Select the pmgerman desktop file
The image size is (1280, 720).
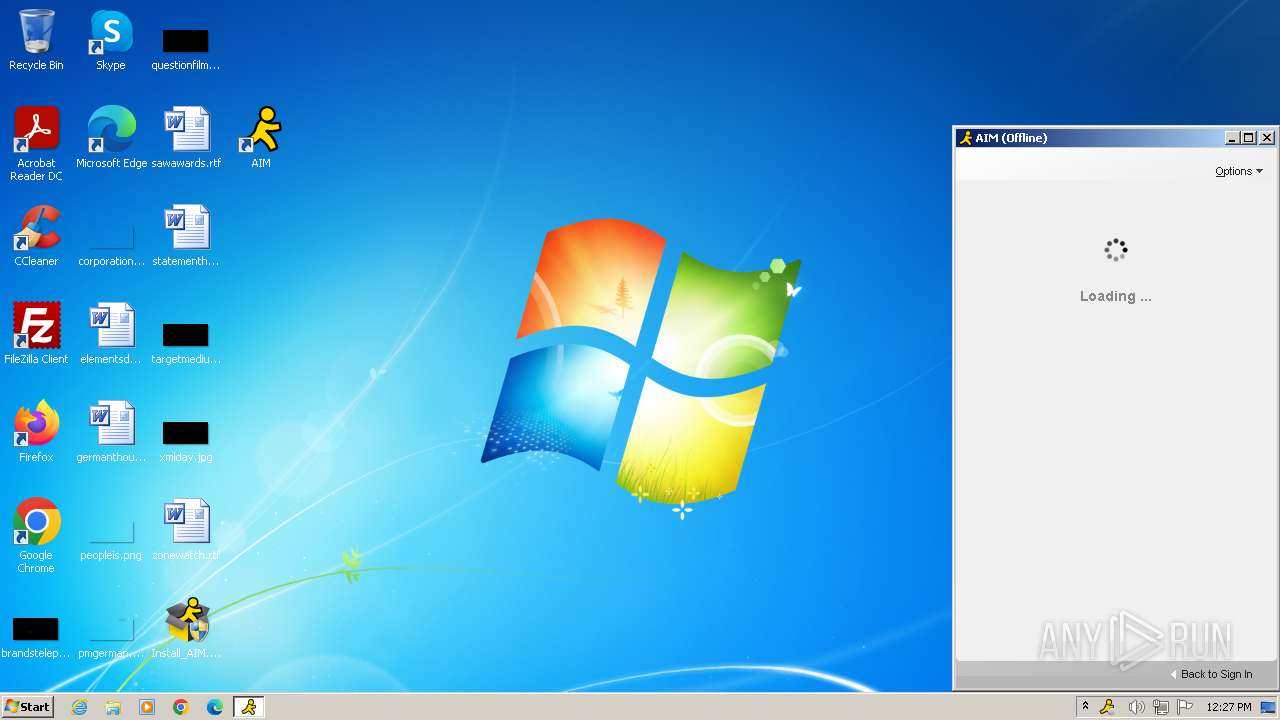111,636
